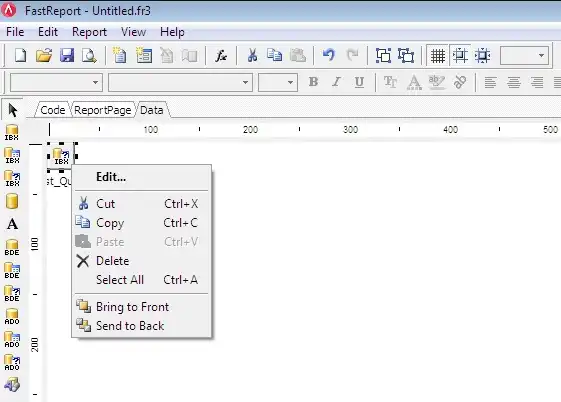The image size is (561, 402).
Task: Open the font name dropdown
Action: 180,82
